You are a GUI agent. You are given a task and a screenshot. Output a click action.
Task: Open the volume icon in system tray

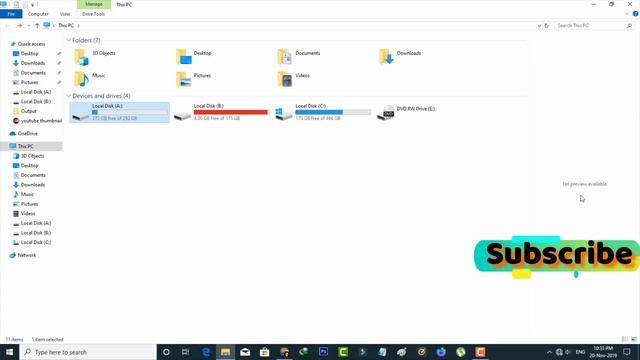568,352
